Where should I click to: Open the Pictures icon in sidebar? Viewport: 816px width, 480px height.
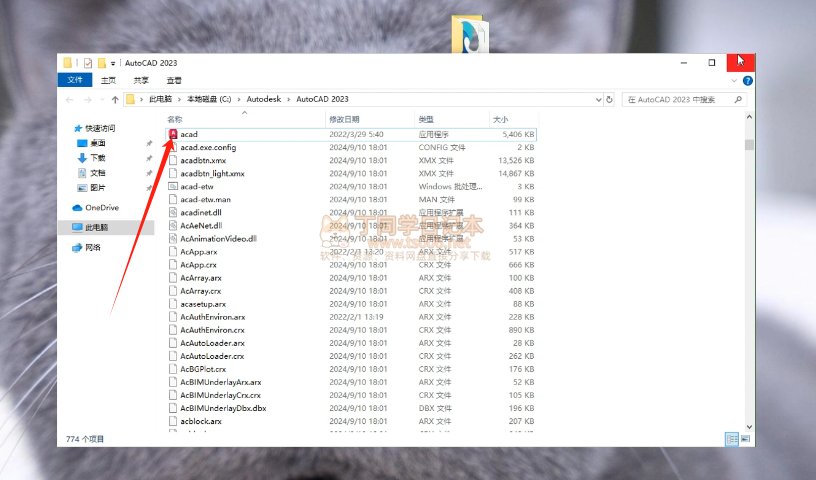click(82, 188)
